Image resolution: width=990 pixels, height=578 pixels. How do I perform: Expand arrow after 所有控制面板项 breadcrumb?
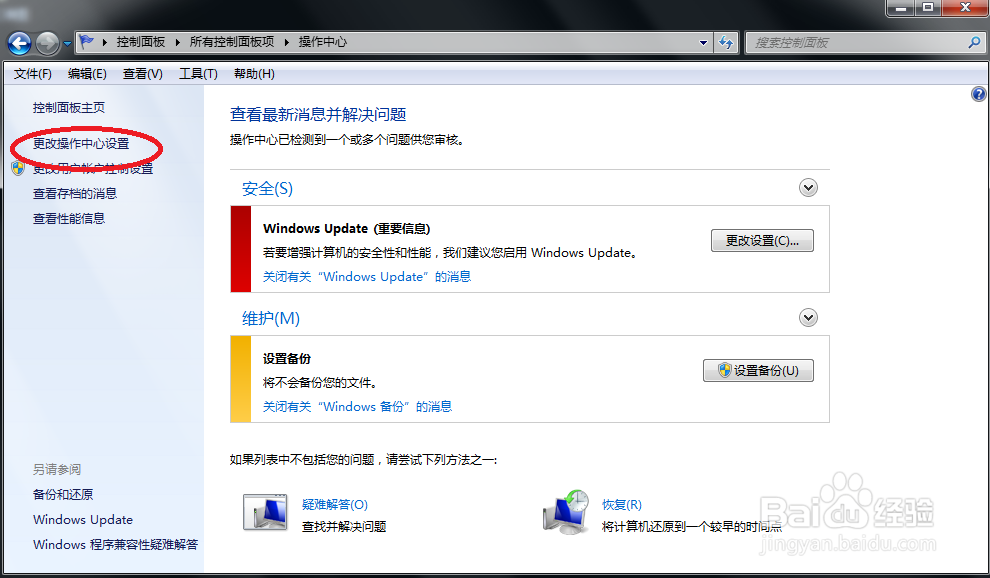[x=286, y=42]
